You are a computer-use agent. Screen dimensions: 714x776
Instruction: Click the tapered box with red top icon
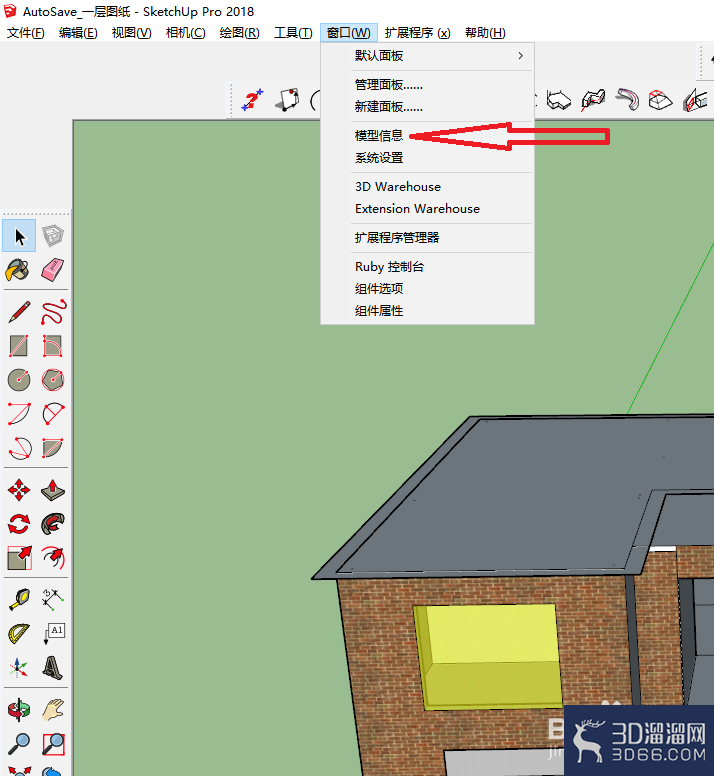(x=661, y=99)
